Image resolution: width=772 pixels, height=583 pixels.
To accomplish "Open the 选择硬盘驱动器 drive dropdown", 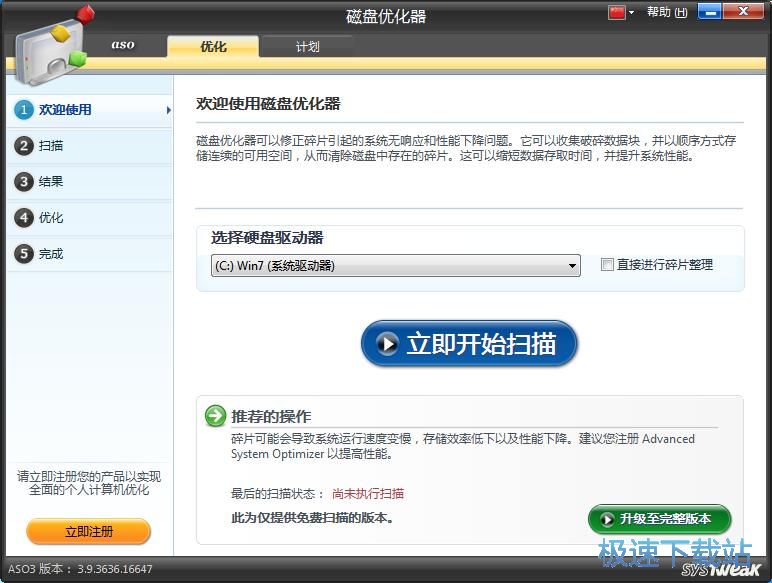I will click(396, 265).
